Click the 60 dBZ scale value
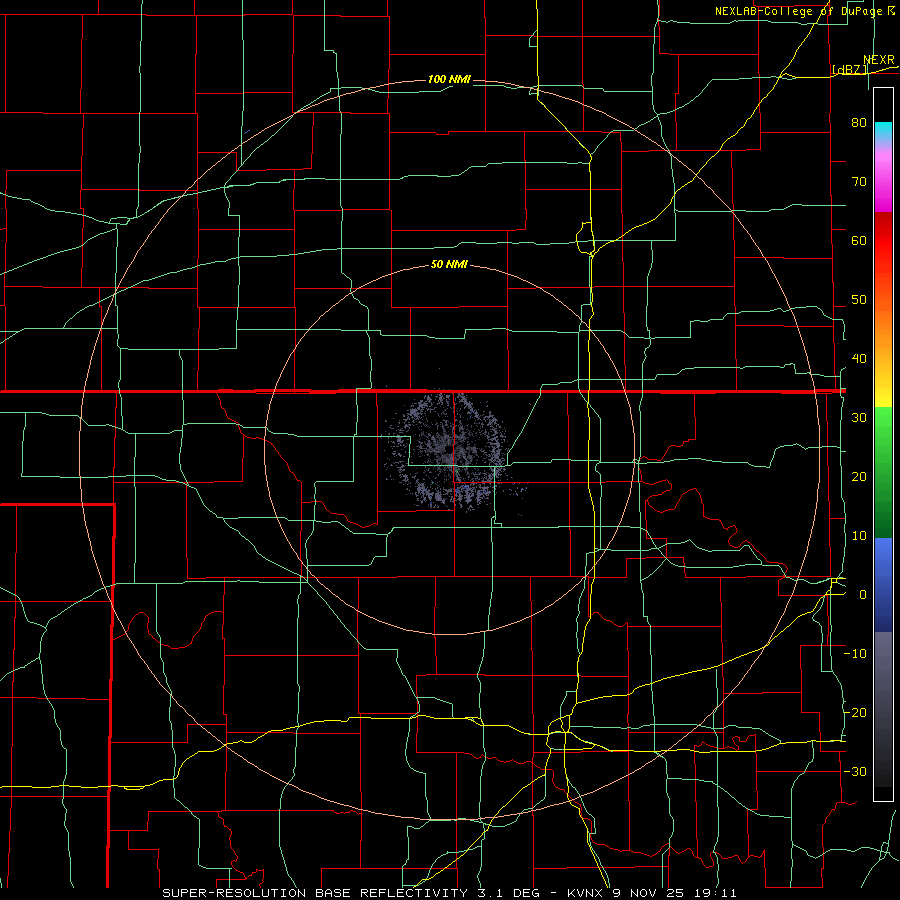Image resolution: width=900 pixels, height=900 pixels. point(859,240)
